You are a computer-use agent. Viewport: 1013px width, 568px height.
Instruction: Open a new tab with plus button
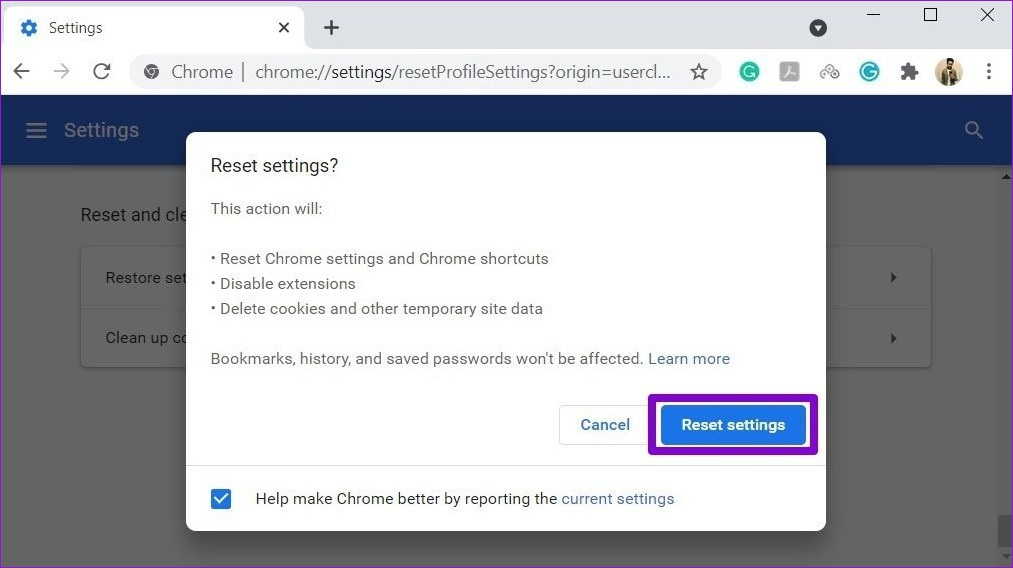331,27
